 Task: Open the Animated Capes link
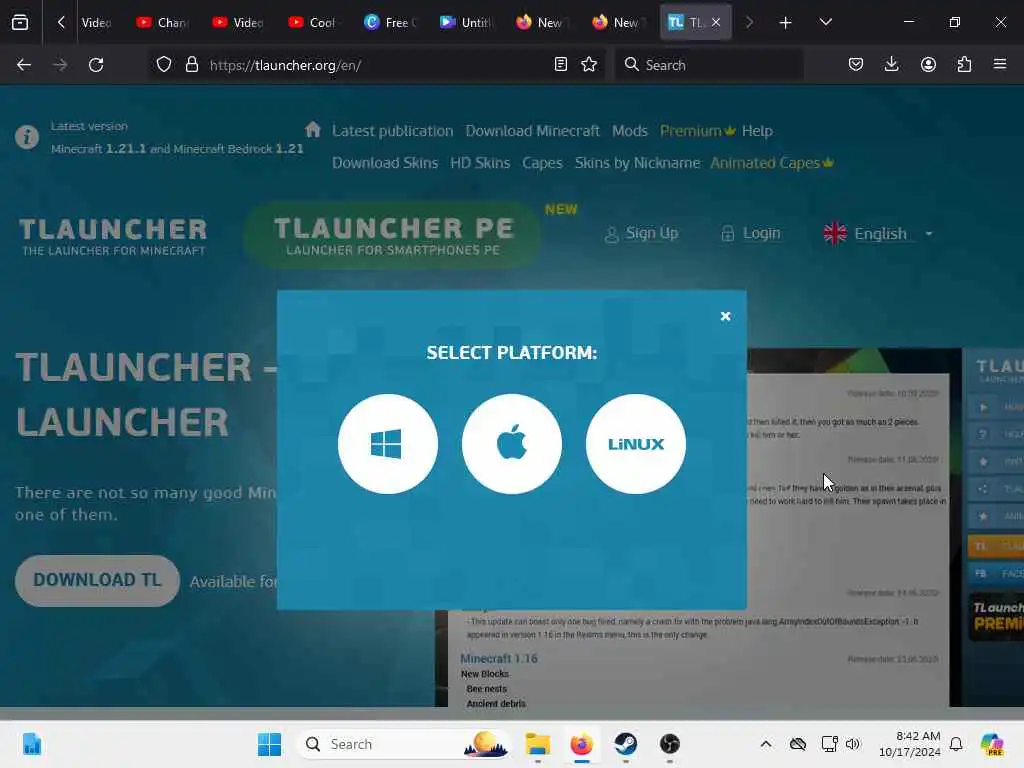[x=771, y=163]
